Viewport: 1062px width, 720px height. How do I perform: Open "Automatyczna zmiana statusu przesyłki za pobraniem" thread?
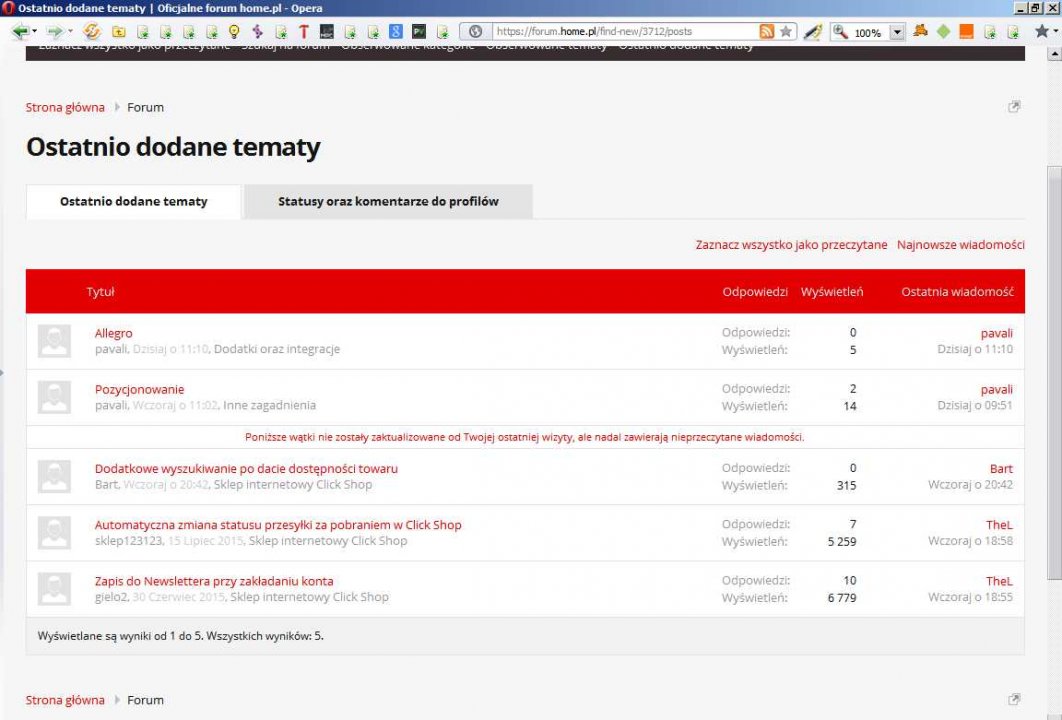[278, 525]
